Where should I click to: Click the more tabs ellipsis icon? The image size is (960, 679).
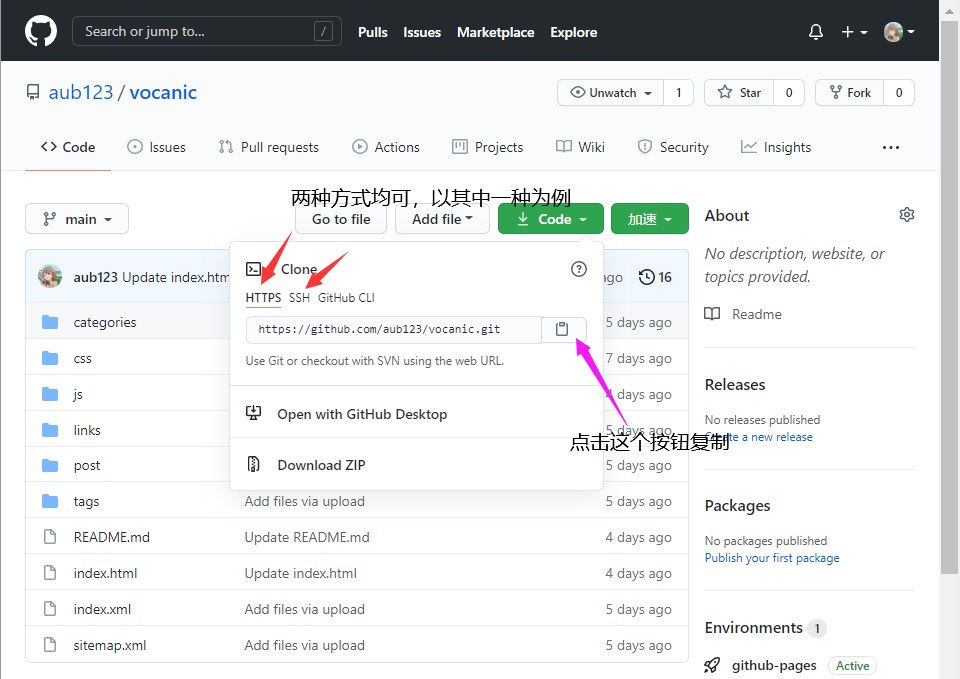(x=890, y=147)
